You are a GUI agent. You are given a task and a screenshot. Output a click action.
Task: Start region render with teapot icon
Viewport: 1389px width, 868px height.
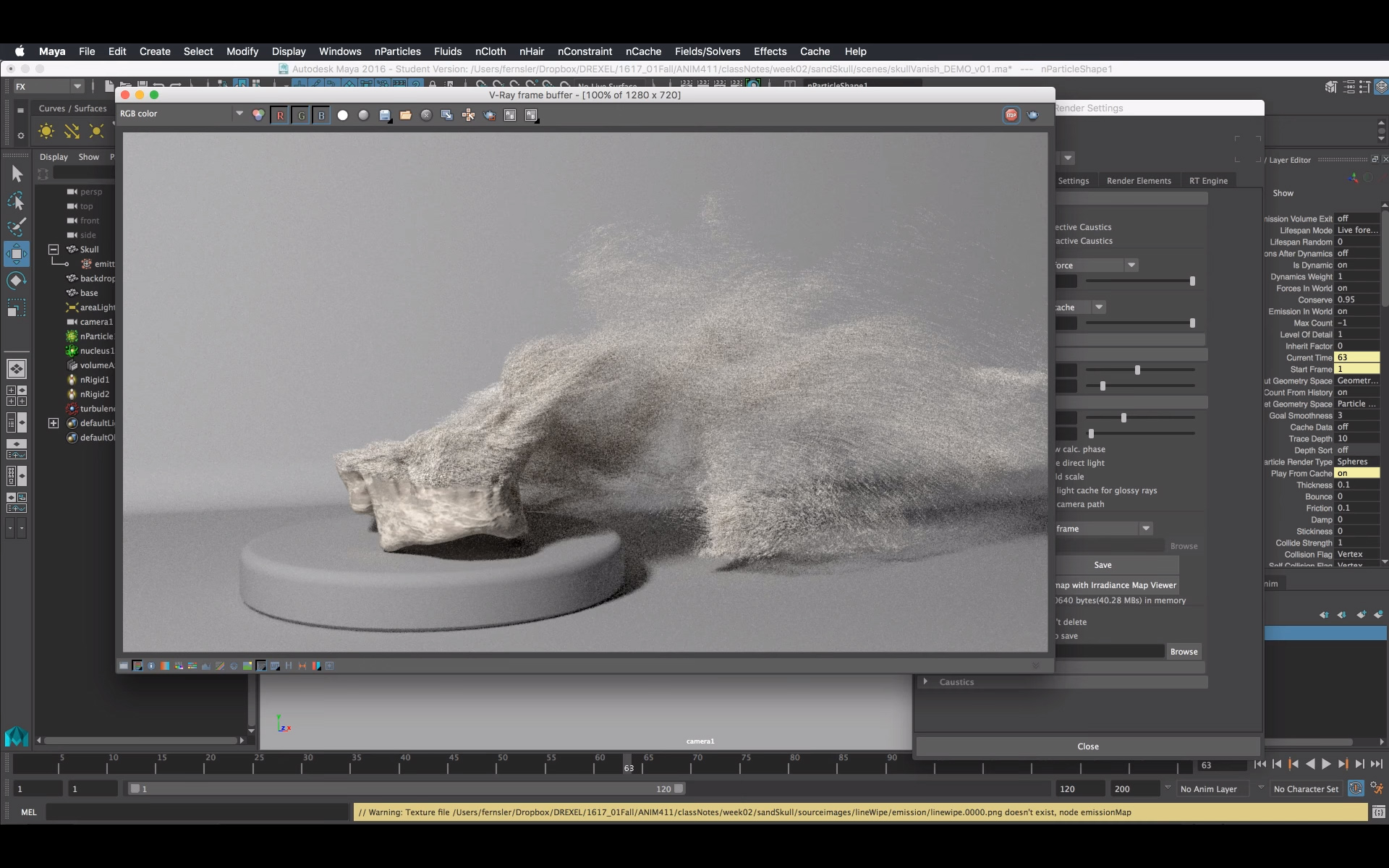[x=489, y=115]
